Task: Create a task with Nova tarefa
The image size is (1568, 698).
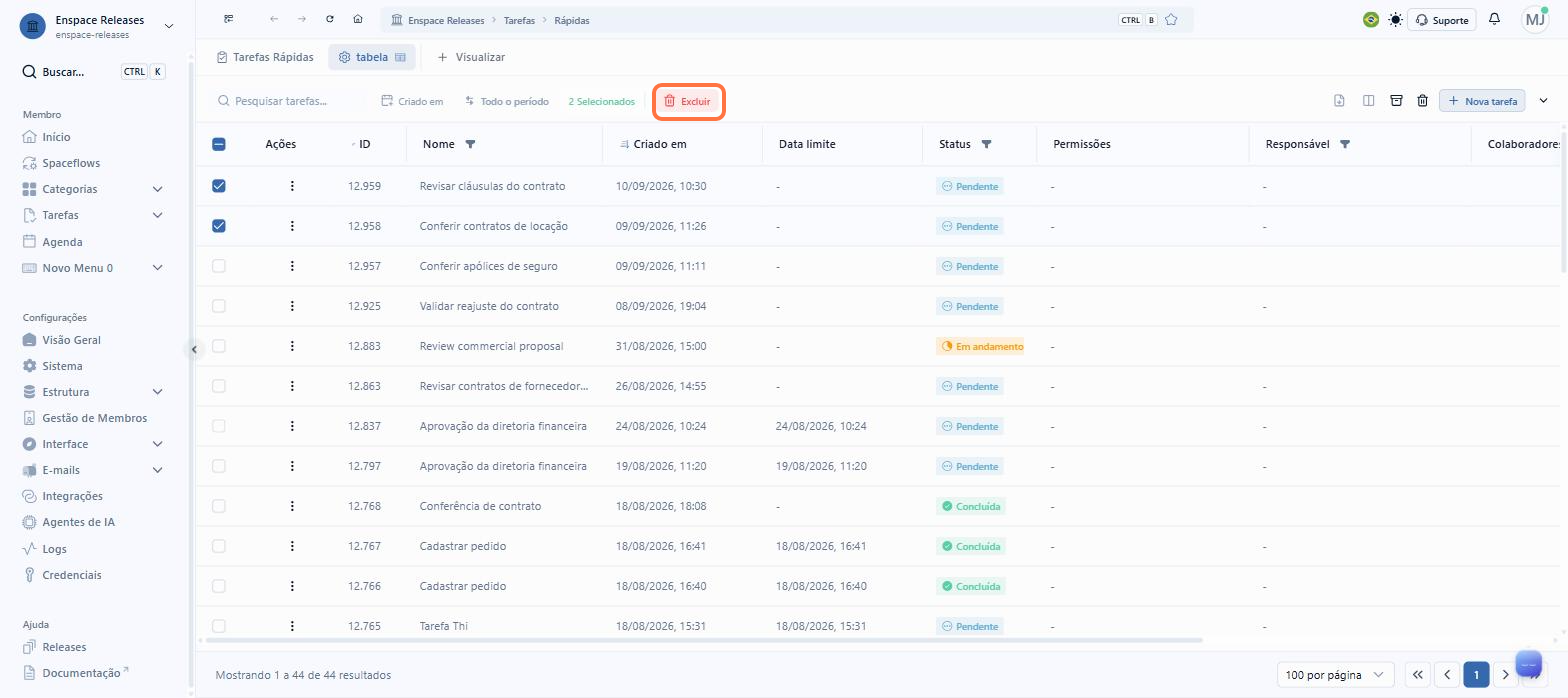Action: coord(1482,101)
